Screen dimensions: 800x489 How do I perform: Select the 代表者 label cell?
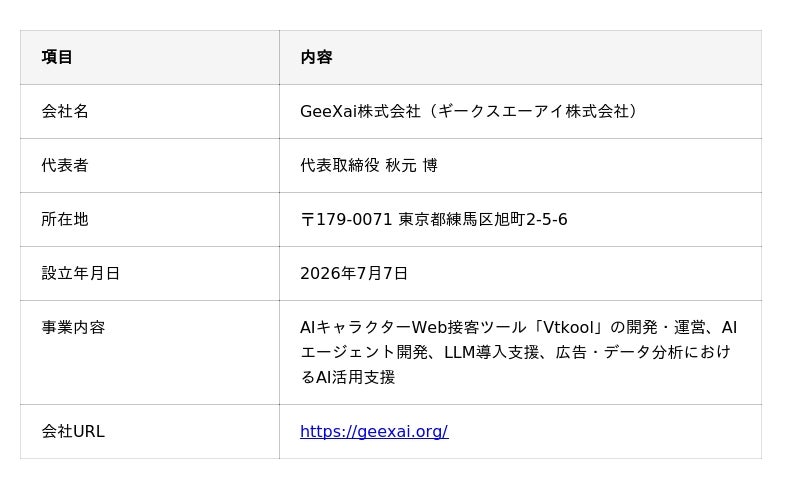pyautogui.click(x=149, y=165)
